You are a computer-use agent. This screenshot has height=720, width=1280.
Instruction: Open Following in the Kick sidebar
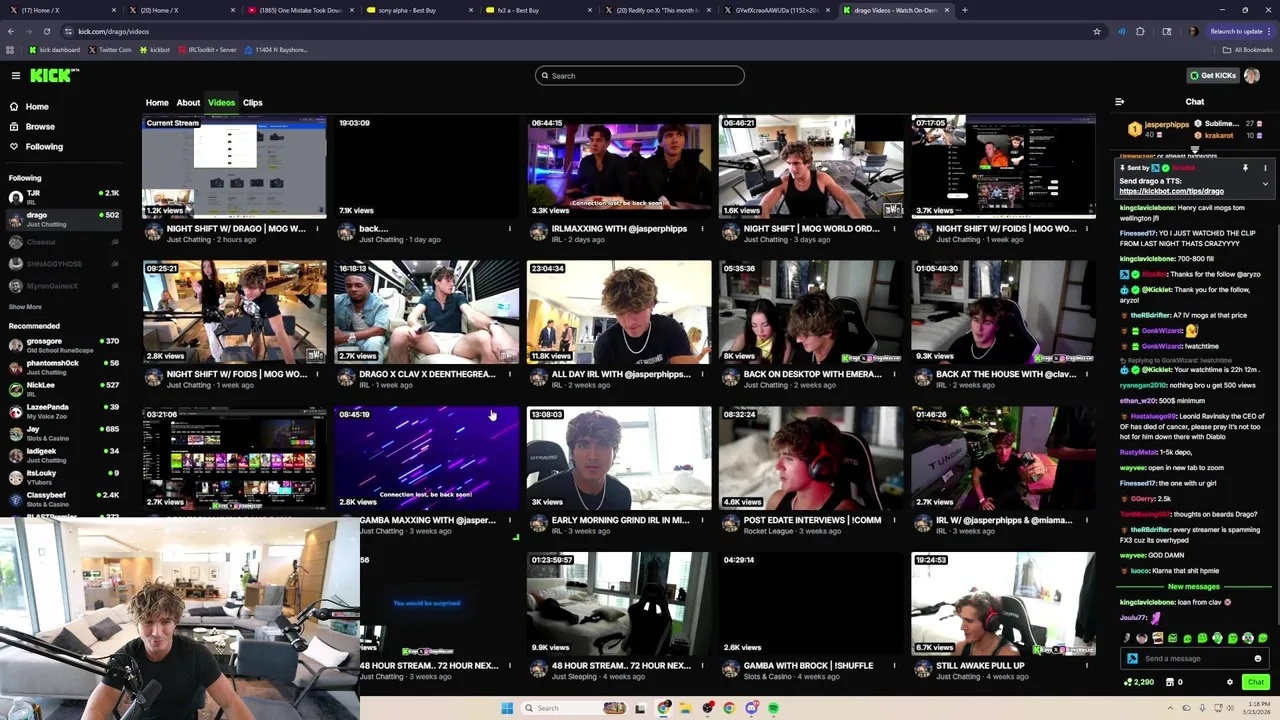[44, 147]
